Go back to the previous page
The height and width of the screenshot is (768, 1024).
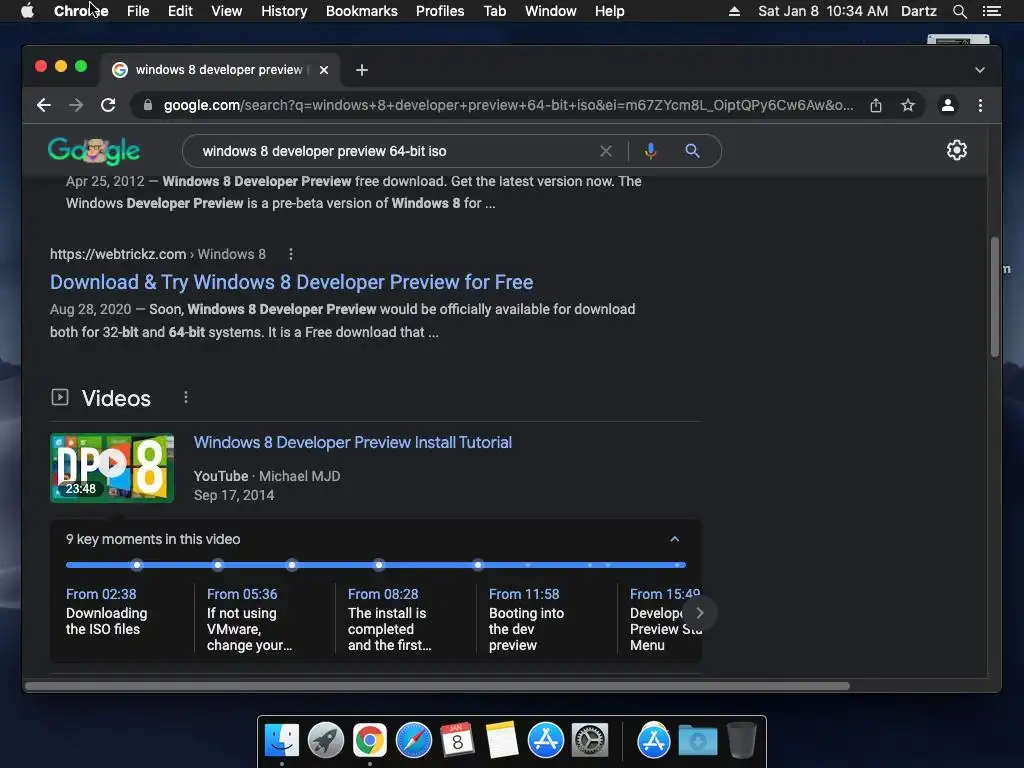pyautogui.click(x=44, y=105)
